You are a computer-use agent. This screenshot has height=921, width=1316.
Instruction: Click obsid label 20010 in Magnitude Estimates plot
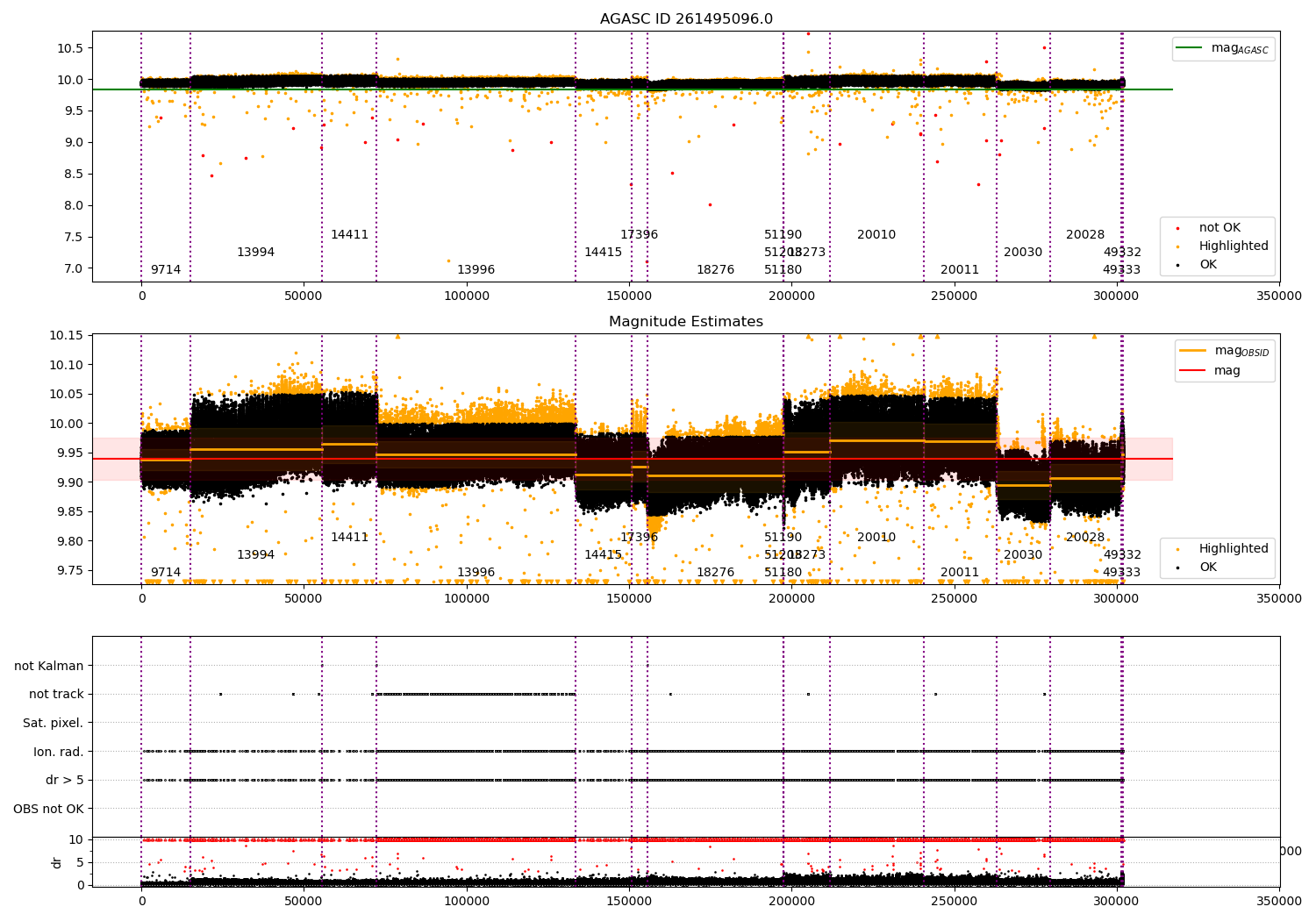pyautogui.click(x=877, y=538)
